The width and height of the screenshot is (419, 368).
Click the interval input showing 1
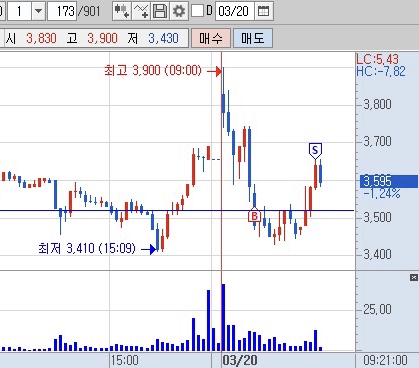click(x=19, y=11)
